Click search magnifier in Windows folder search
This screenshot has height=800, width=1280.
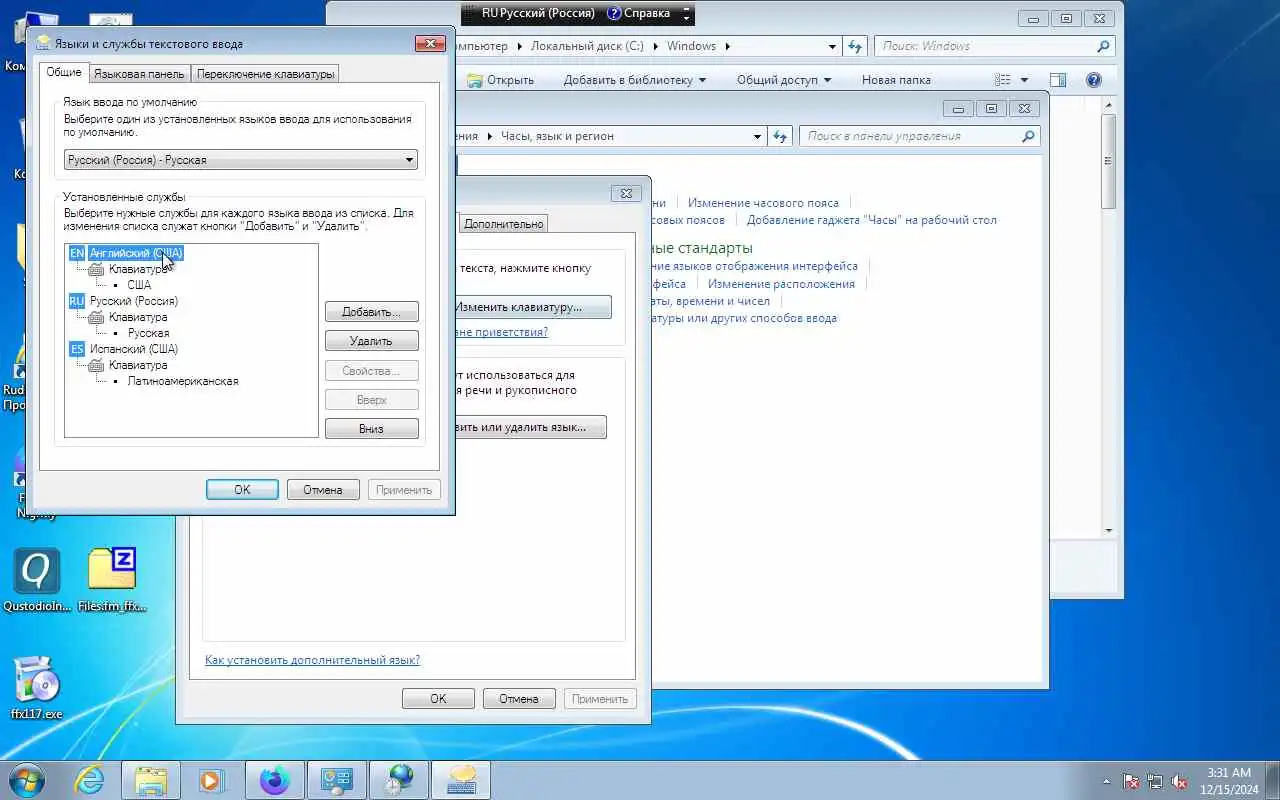click(x=1103, y=46)
